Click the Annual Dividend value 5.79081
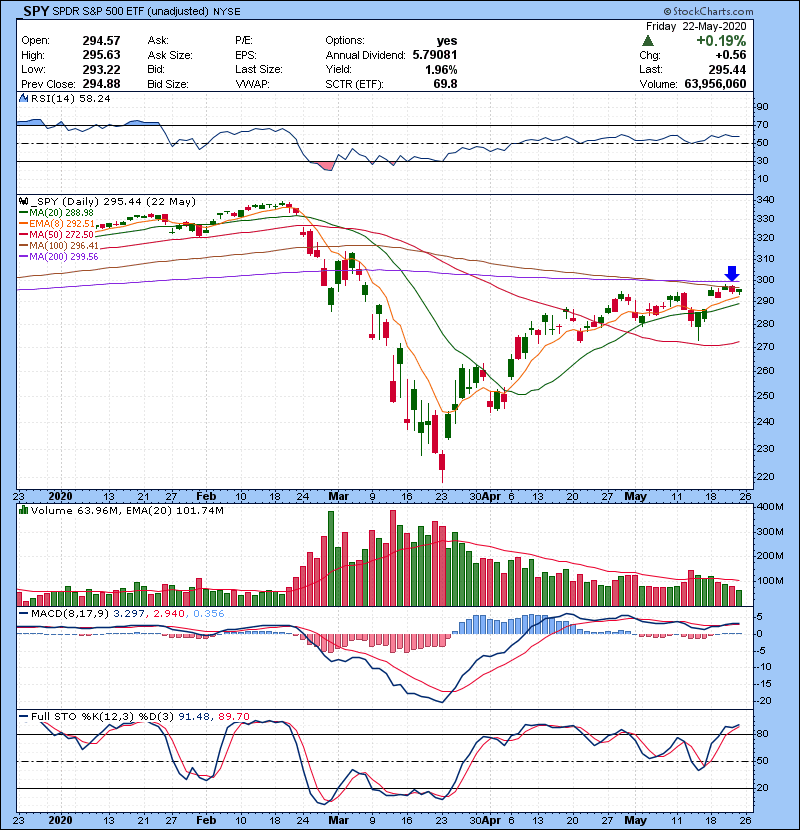Viewport: 800px width, 830px height. coord(435,55)
